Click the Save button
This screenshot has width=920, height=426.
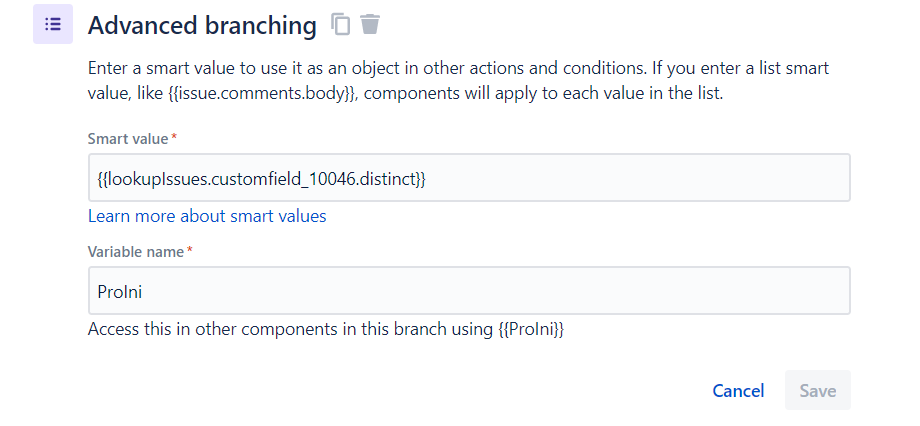[x=818, y=390]
